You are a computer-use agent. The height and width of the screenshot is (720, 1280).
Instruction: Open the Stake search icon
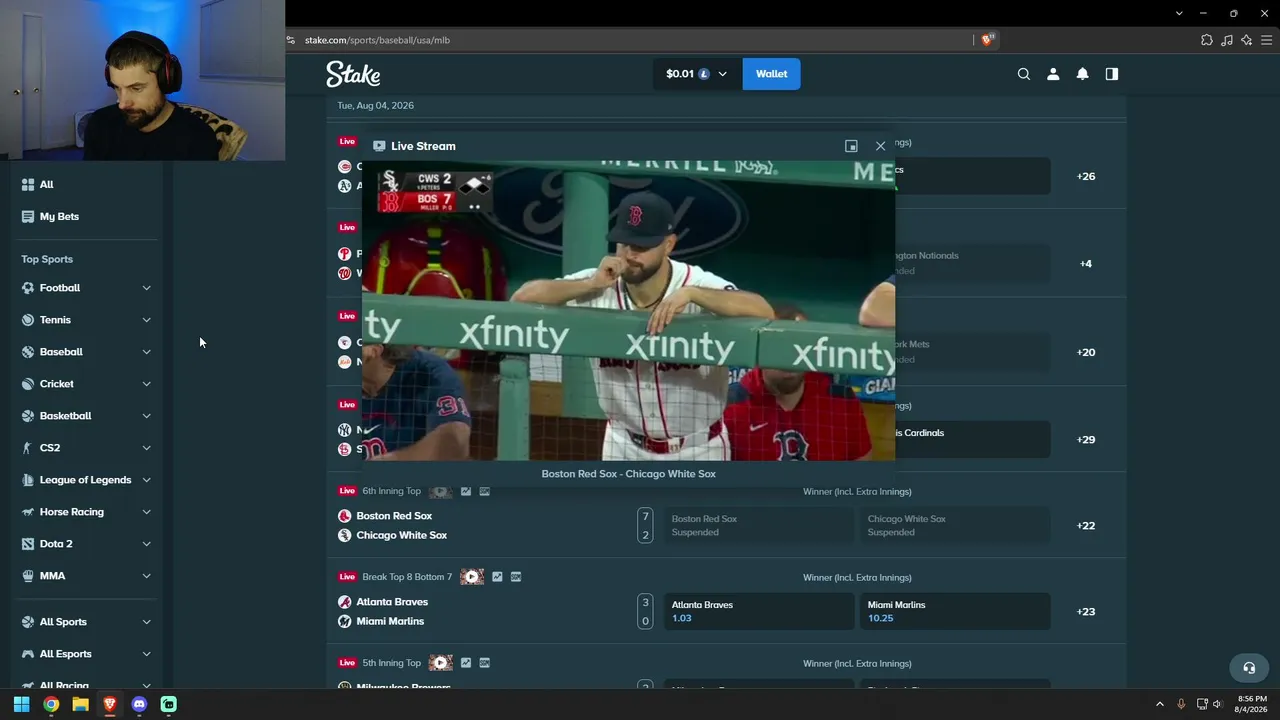pos(1023,74)
